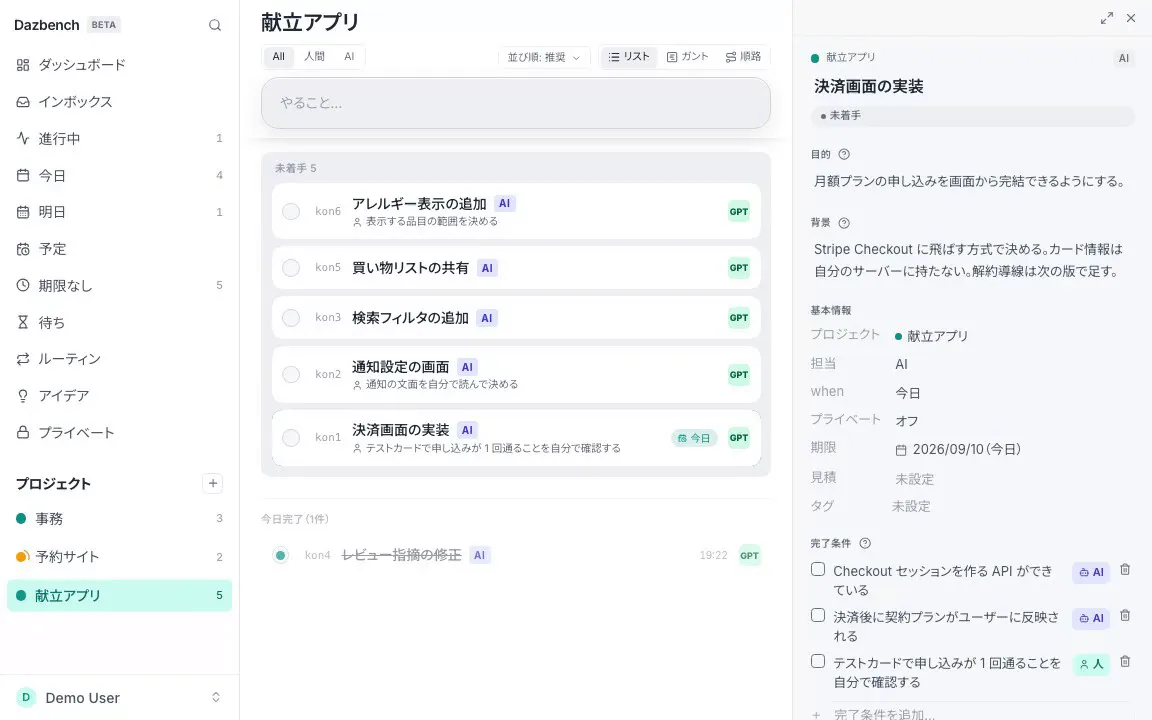Edit the 目的 description text
1152x720 pixels.
(x=969, y=181)
